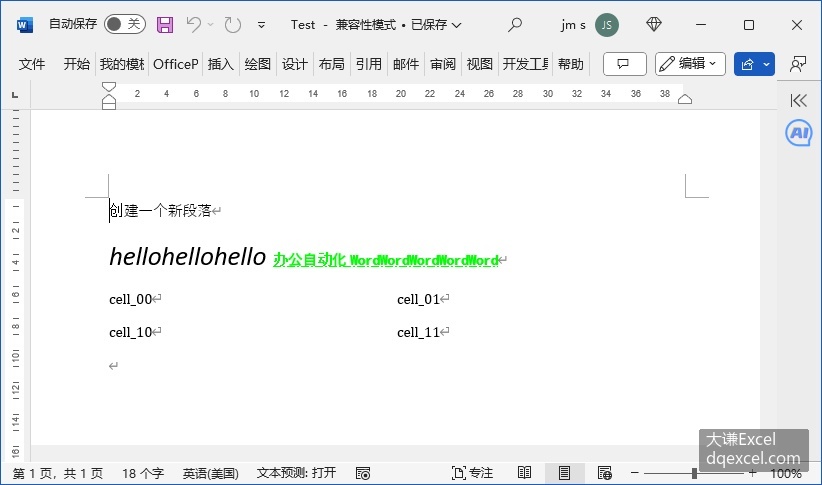The image size is (822, 485).
Task: Open the 帮助 tab
Action: tap(570, 64)
